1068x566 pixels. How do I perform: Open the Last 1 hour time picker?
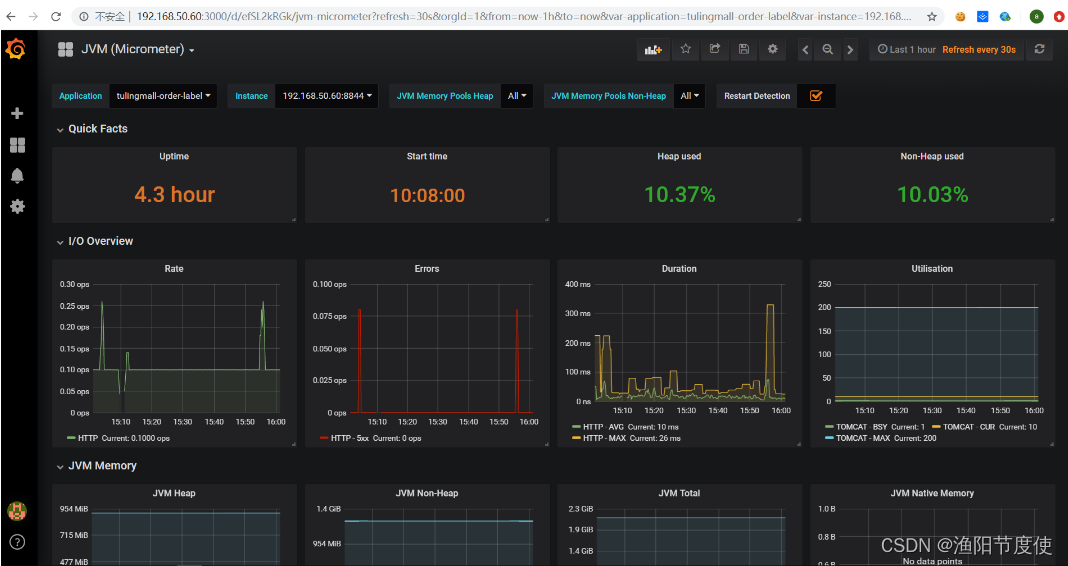pos(907,50)
